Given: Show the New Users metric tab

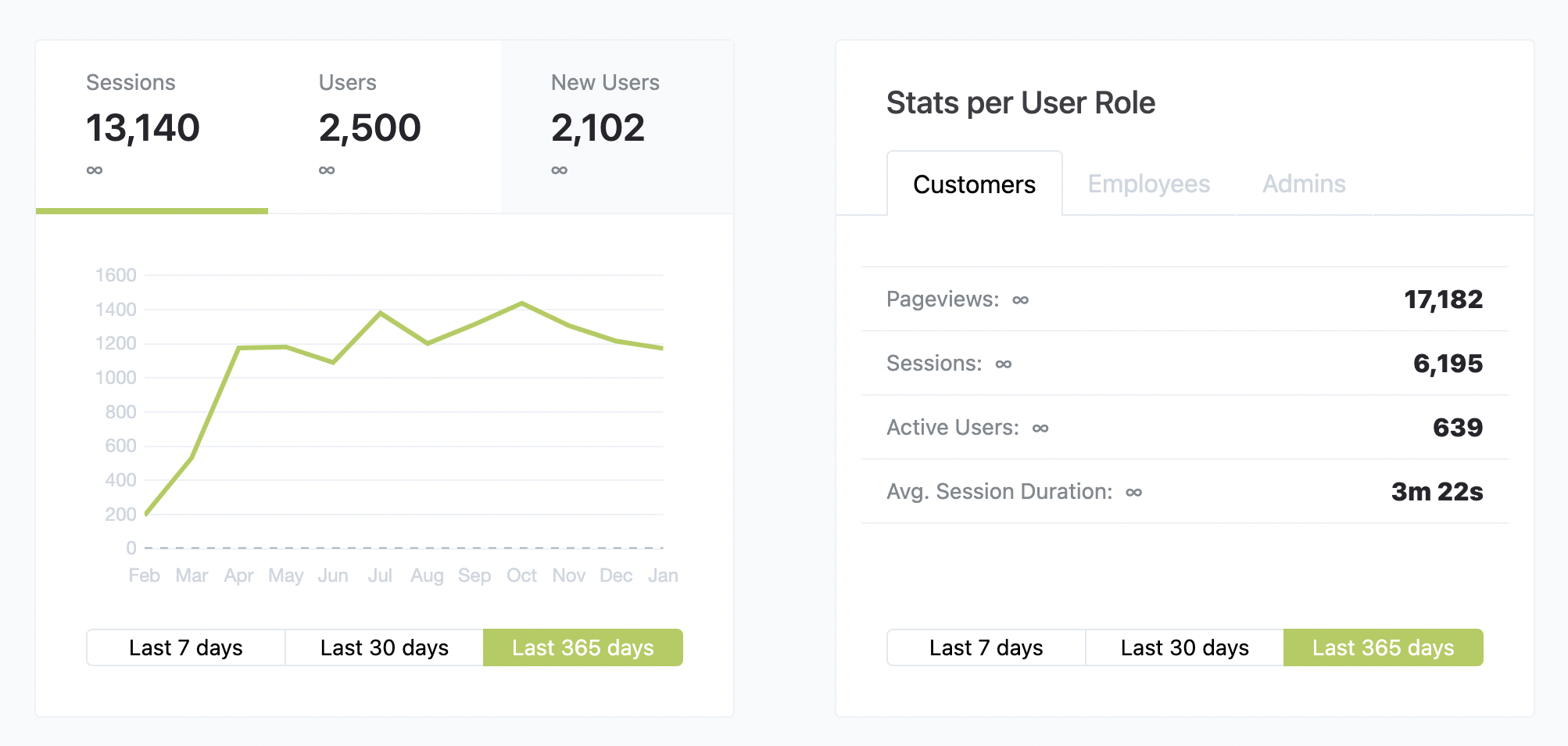Looking at the screenshot, I should (x=617, y=127).
